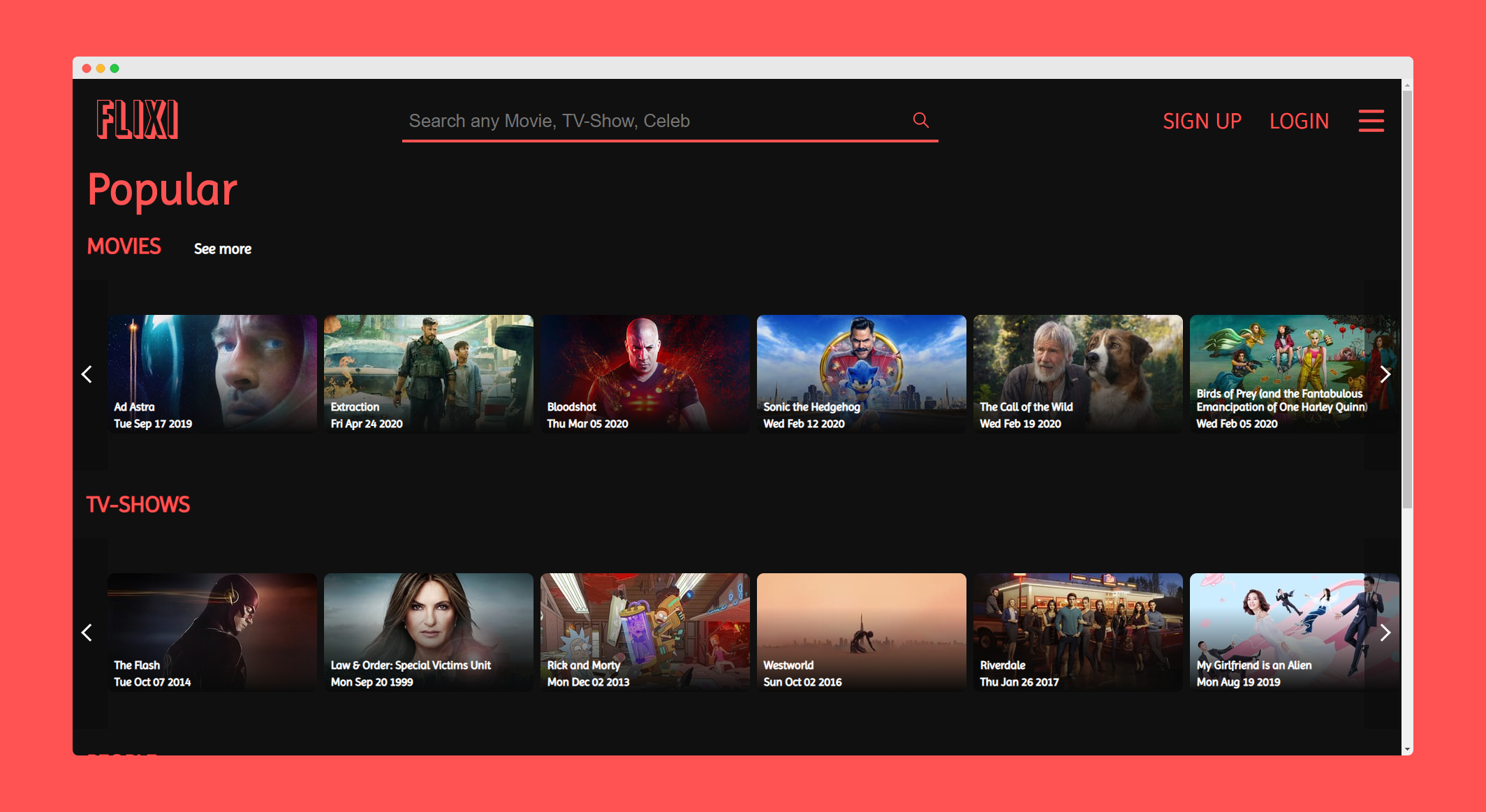1486x812 pixels.
Task: Open the LOGIN link
Action: click(1299, 121)
